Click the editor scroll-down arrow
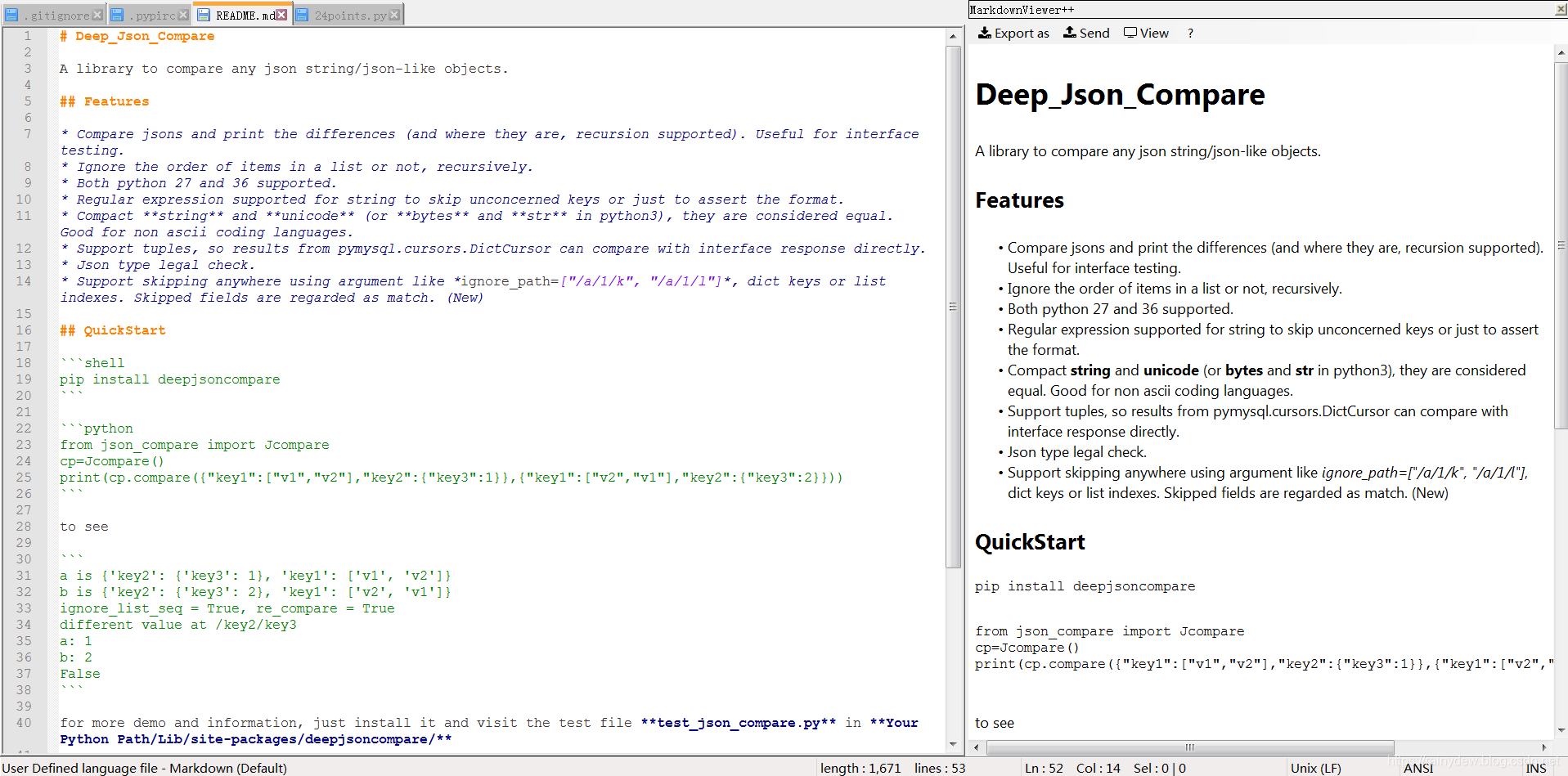The width and height of the screenshot is (1568, 776). click(953, 744)
